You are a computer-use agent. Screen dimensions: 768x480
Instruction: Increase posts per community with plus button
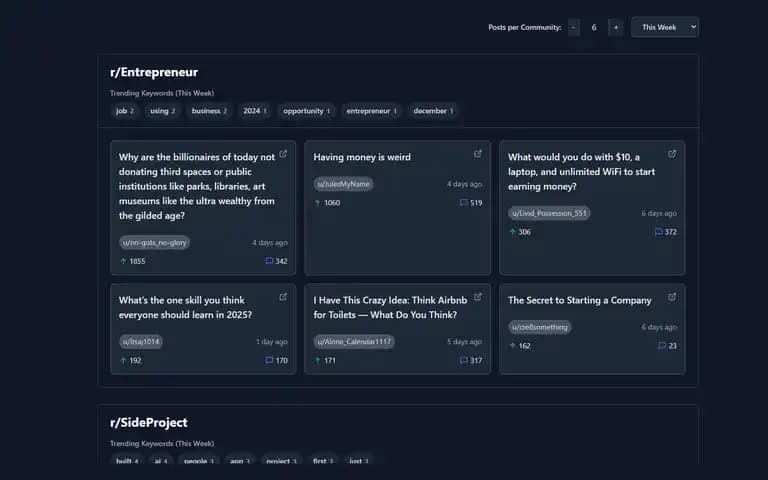coord(616,27)
